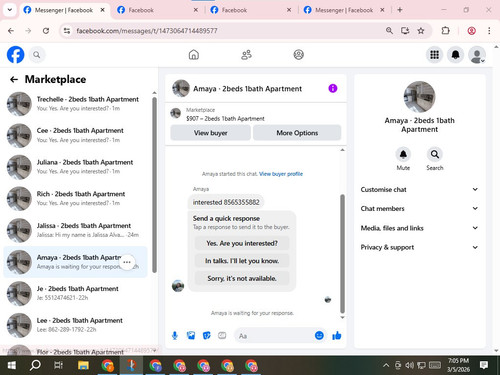Viewport: 500px width, 375px height.
Task: Open Windows taskbar search
Action: pyautogui.click(x=35, y=365)
